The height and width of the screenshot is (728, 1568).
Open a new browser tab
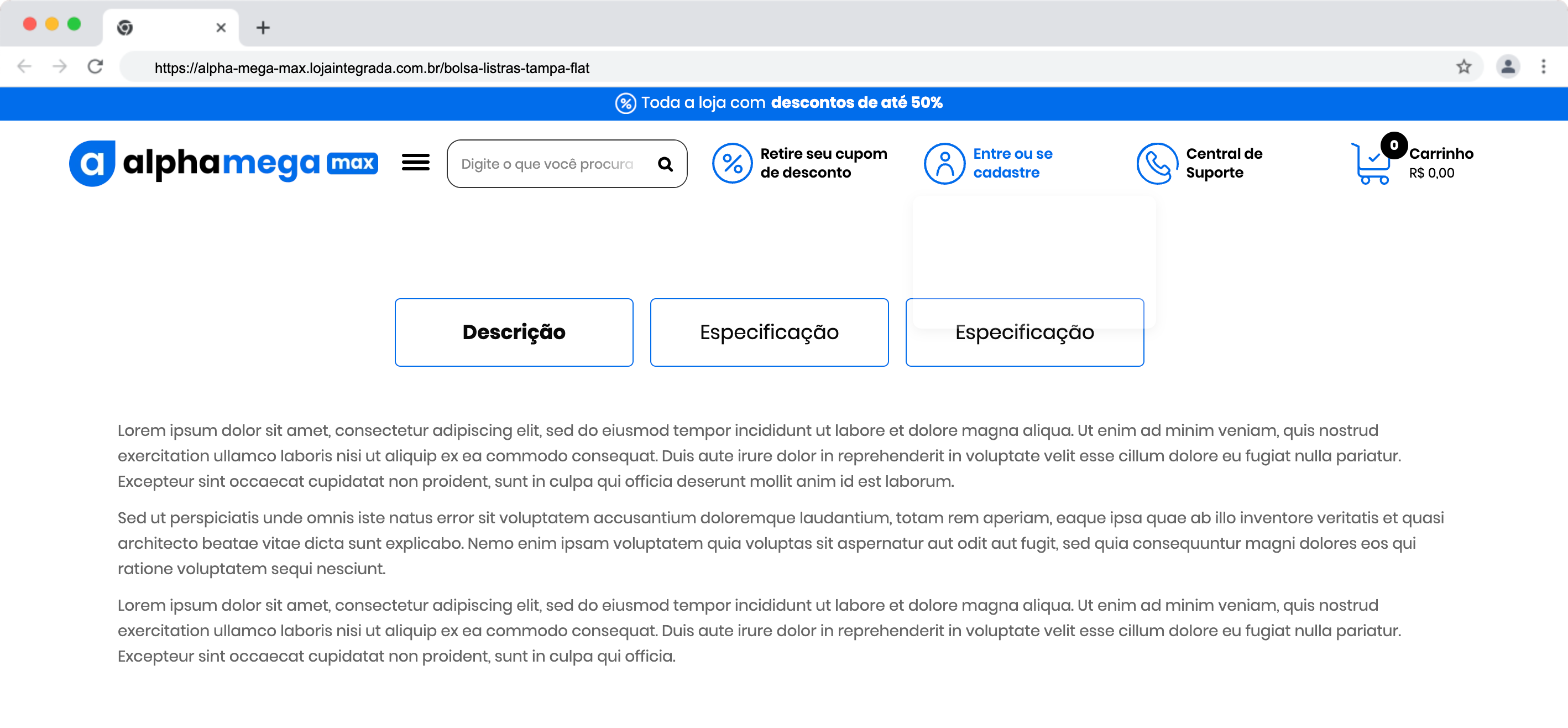(x=263, y=28)
